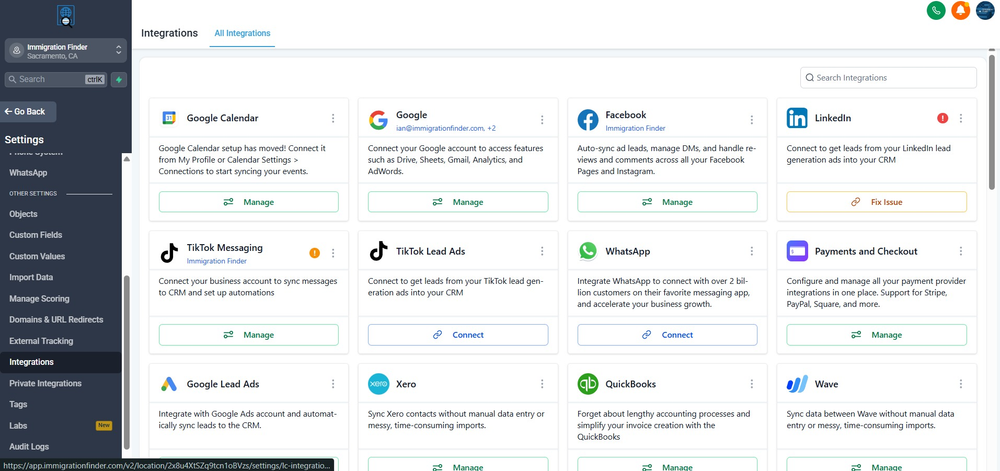
Task: Click the main page vertical scrollbar
Action: coord(991,121)
